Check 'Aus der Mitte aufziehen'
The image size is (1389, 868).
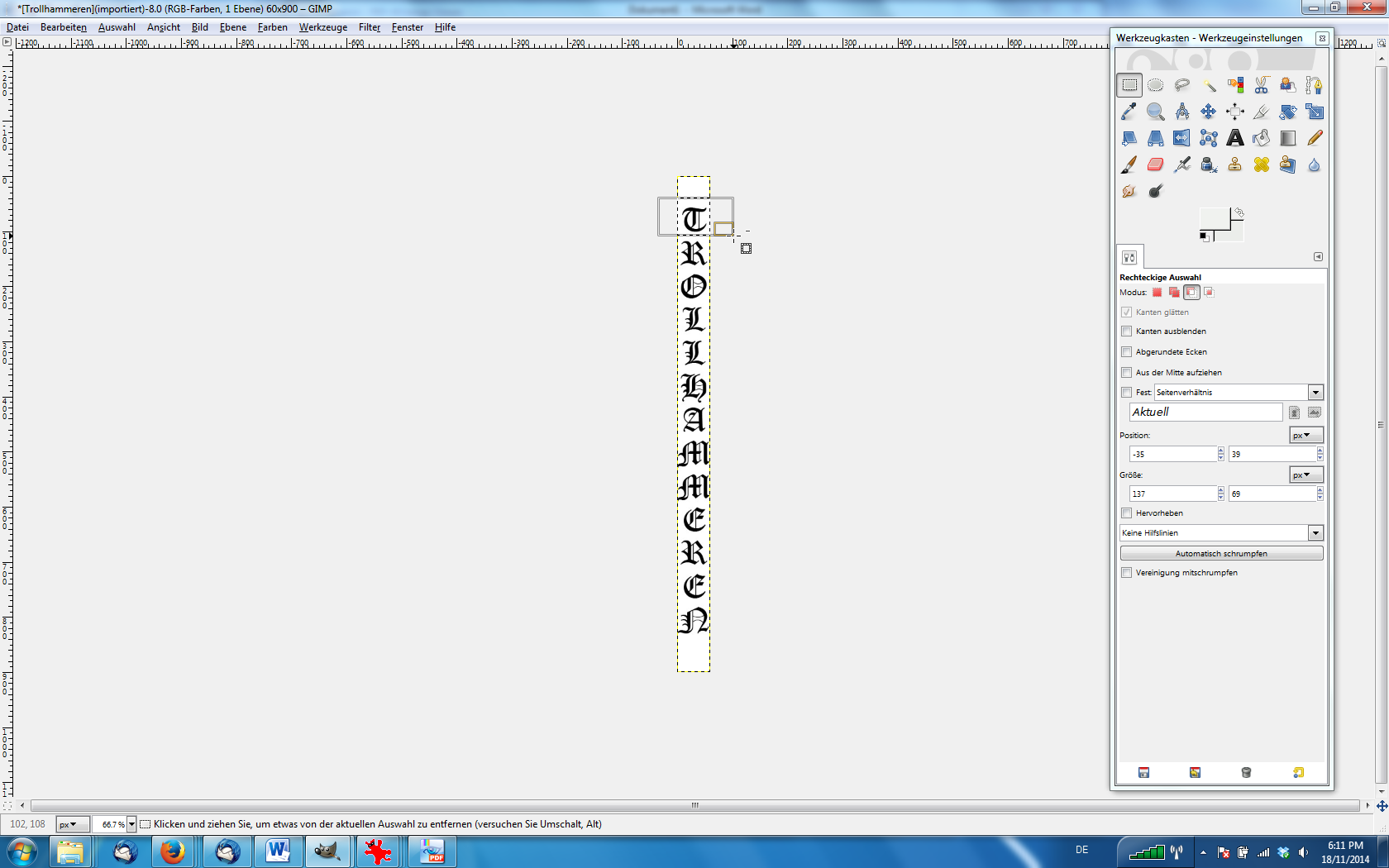click(x=1126, y=373)
